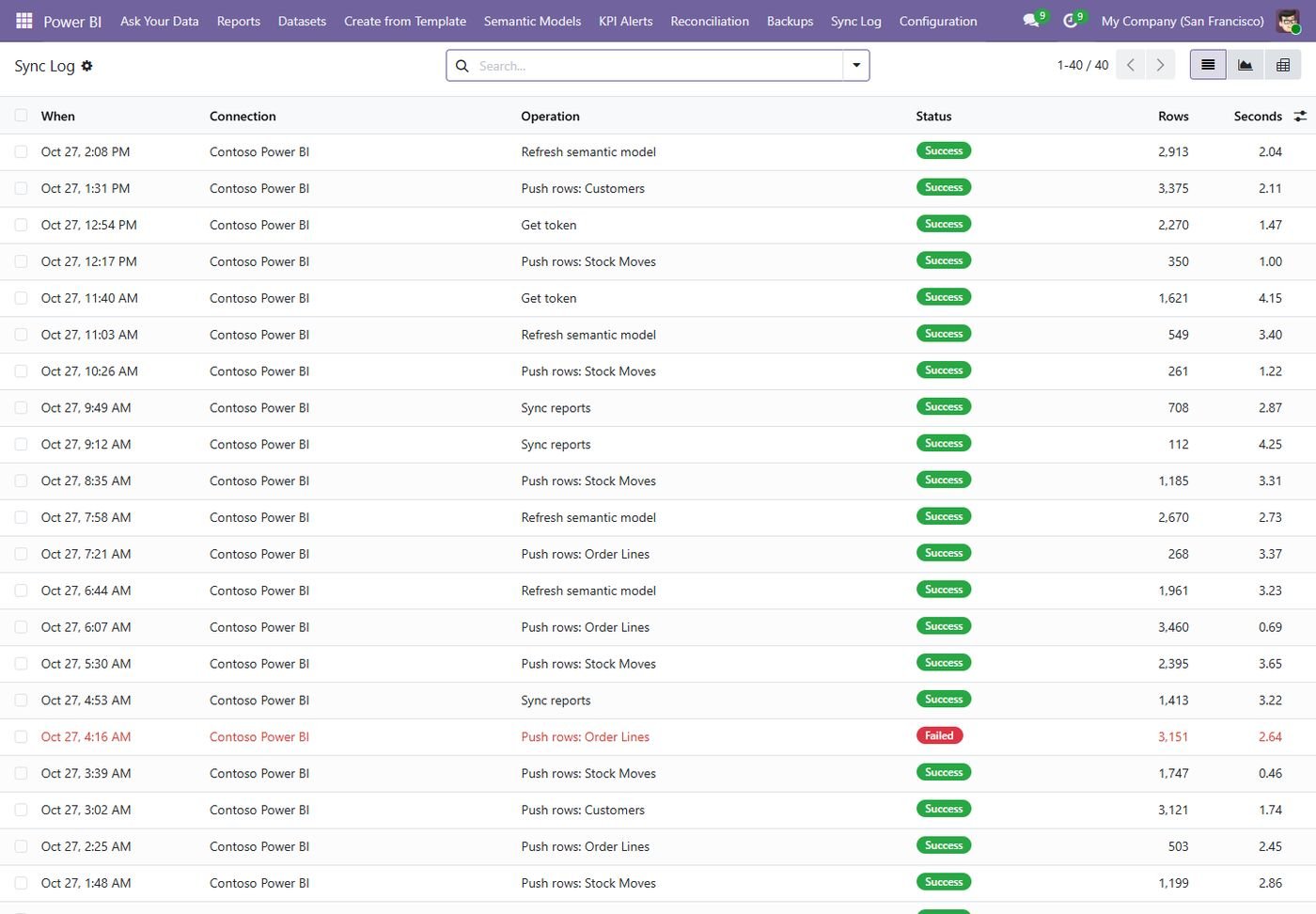Check the Oct 27, 1:48 AM row
Image resolution: width=1316 pixels, height=914 pixels.
(x=21, y=883)
